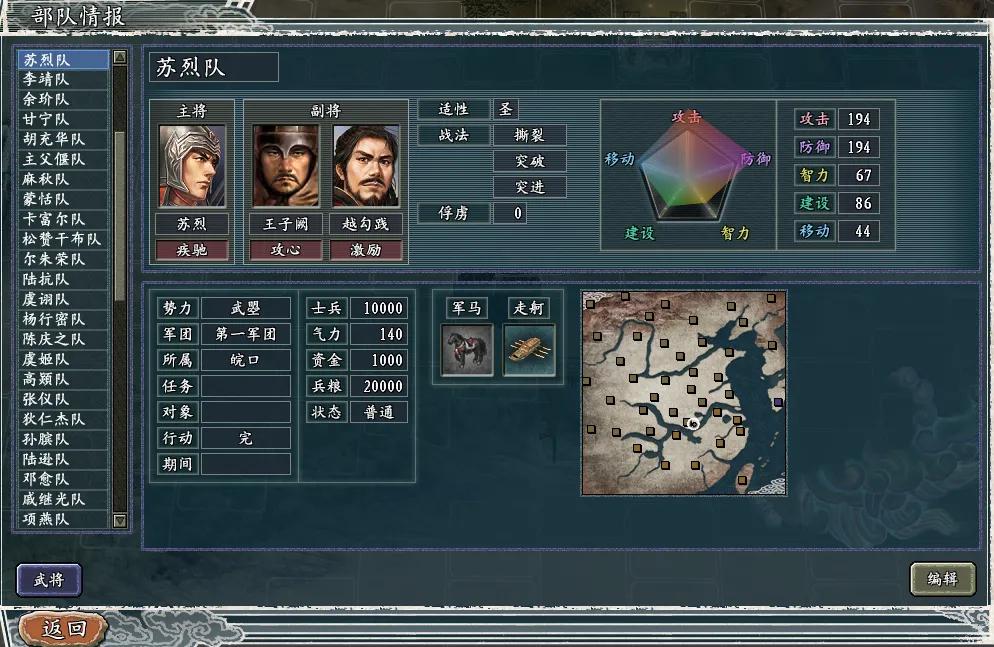Select 胡充华队 in the unit list
The image size is (994, 647).
pyautogui.click(x=63, y=139)
